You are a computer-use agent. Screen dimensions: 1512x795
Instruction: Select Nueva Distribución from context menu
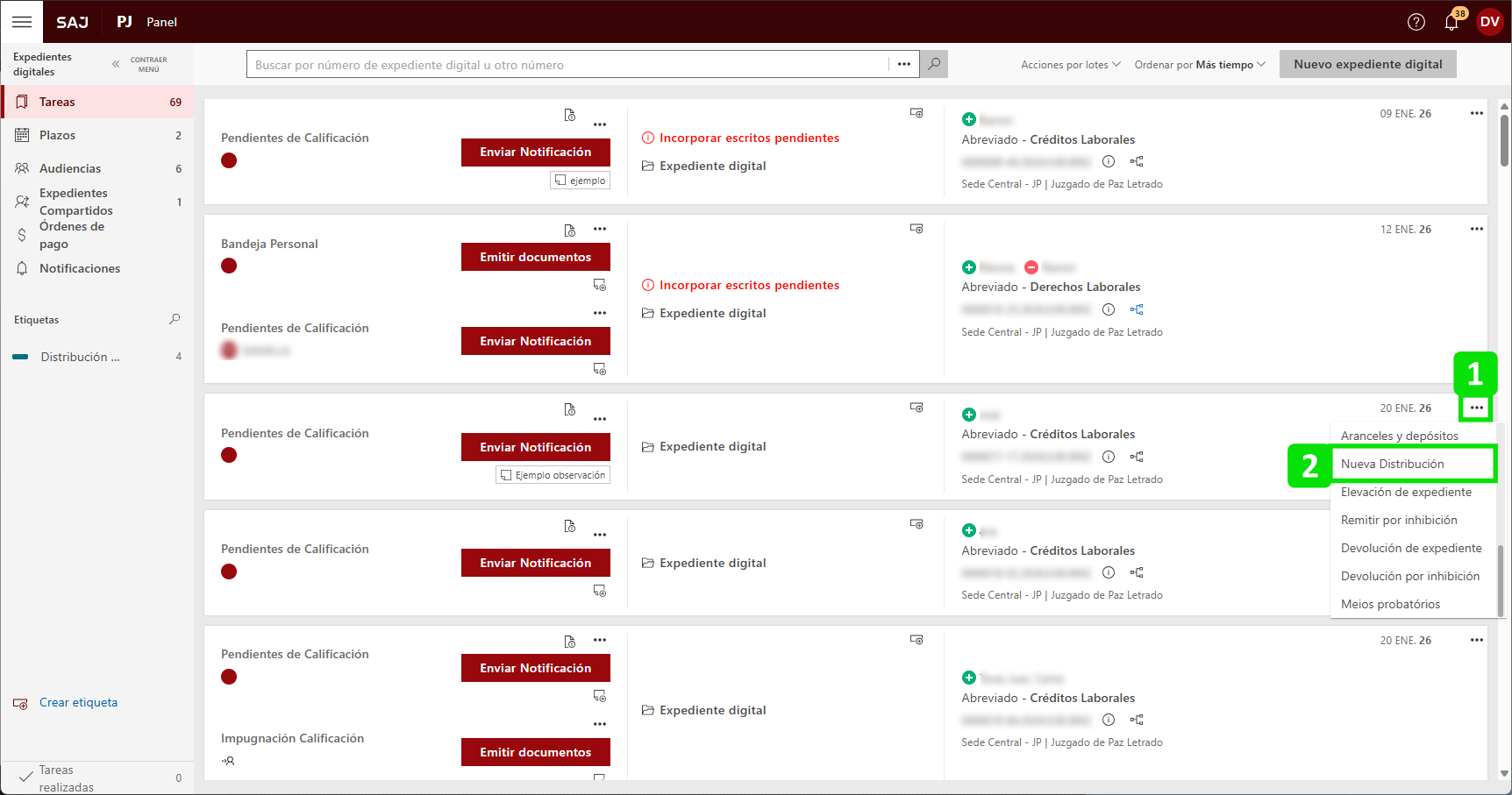click(x=1392, y=464)
